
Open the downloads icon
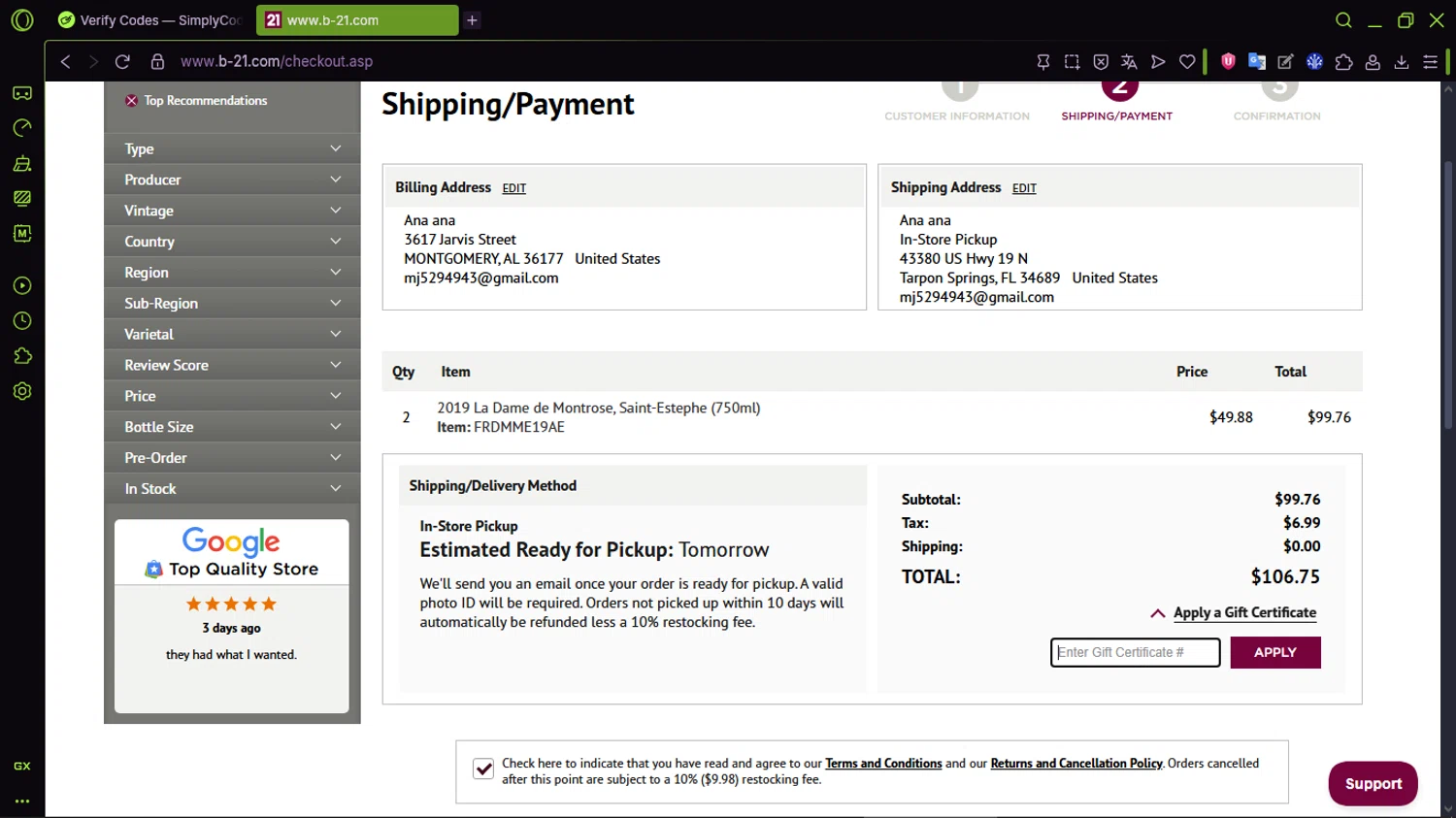pyautogui.click(x=1402, y=61)
